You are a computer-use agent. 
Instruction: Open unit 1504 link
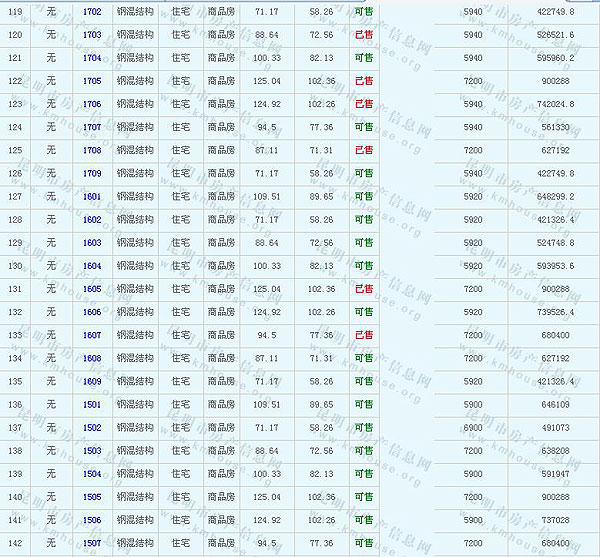(x=92, y=474)
